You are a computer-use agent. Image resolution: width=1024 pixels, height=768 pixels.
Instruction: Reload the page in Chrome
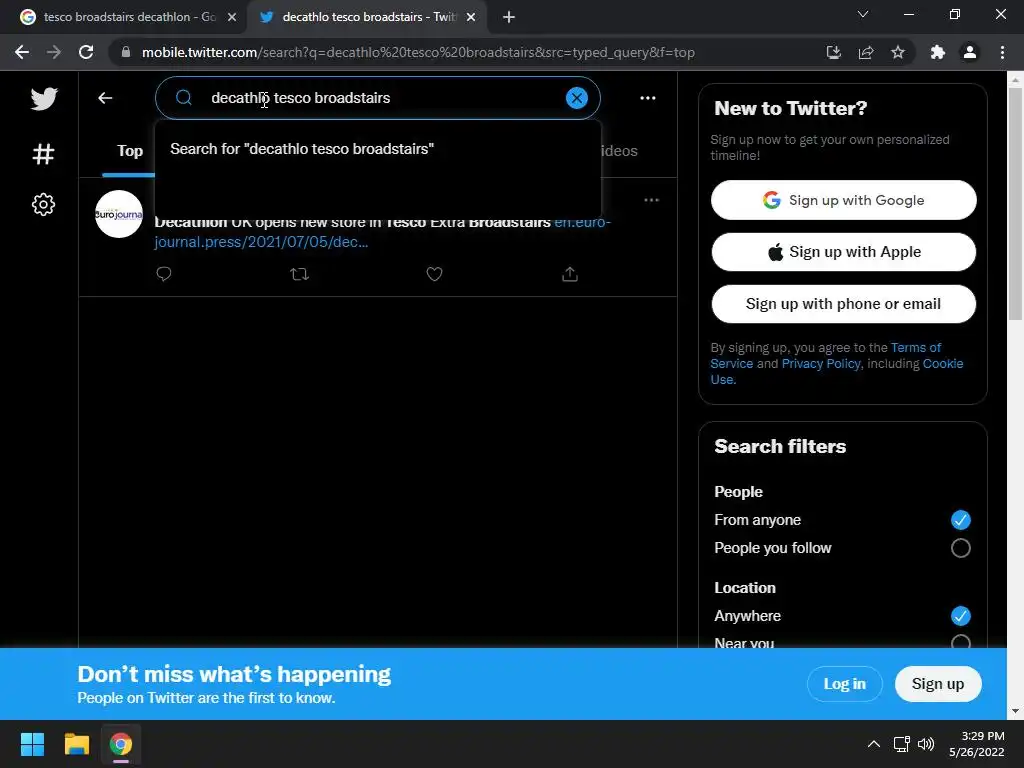click(86, 52)
